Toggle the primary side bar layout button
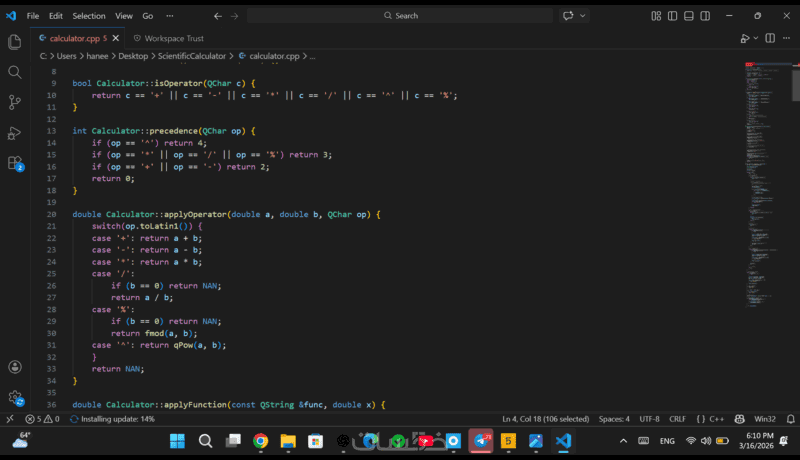This screenshot has width=800, height=460. [672, 16]
